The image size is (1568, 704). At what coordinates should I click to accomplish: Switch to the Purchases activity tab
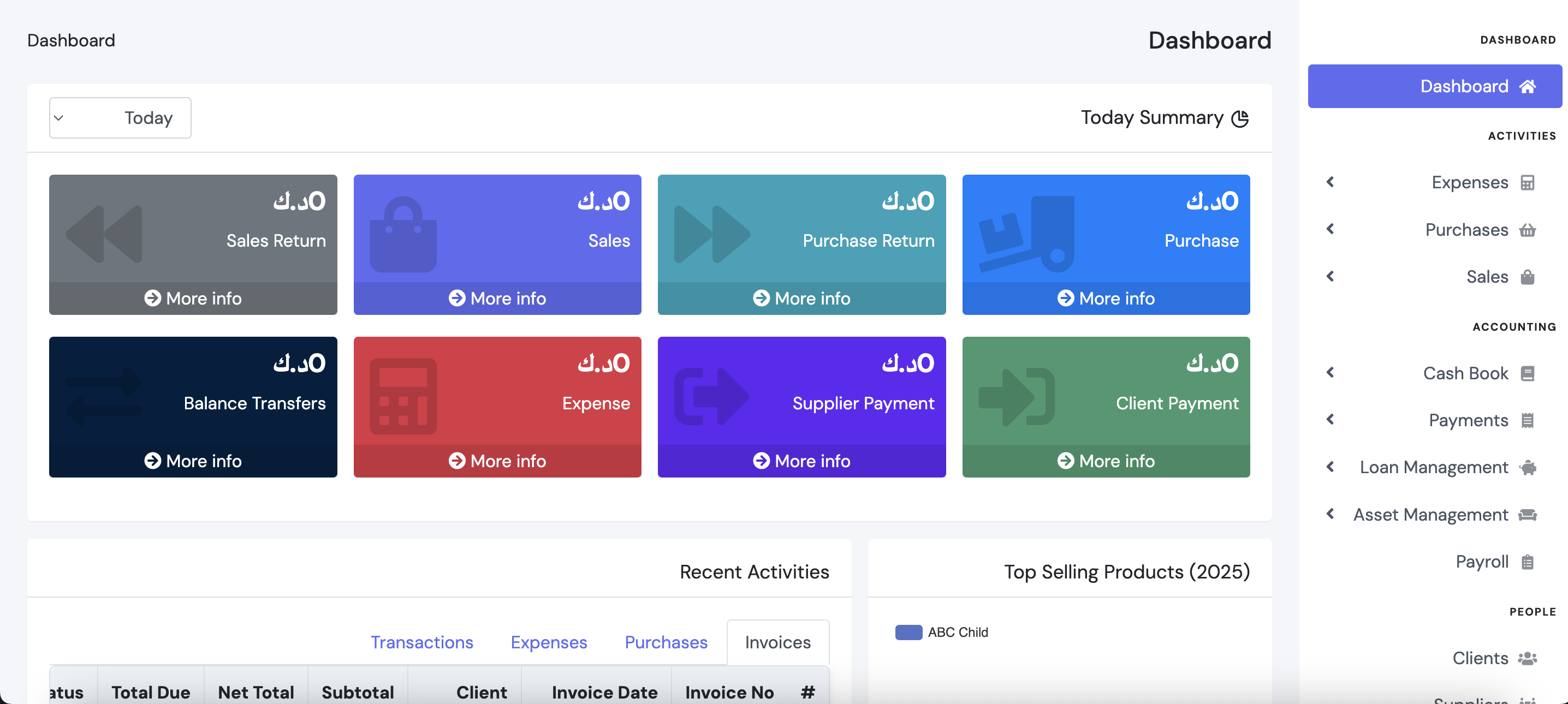[666, 642]
